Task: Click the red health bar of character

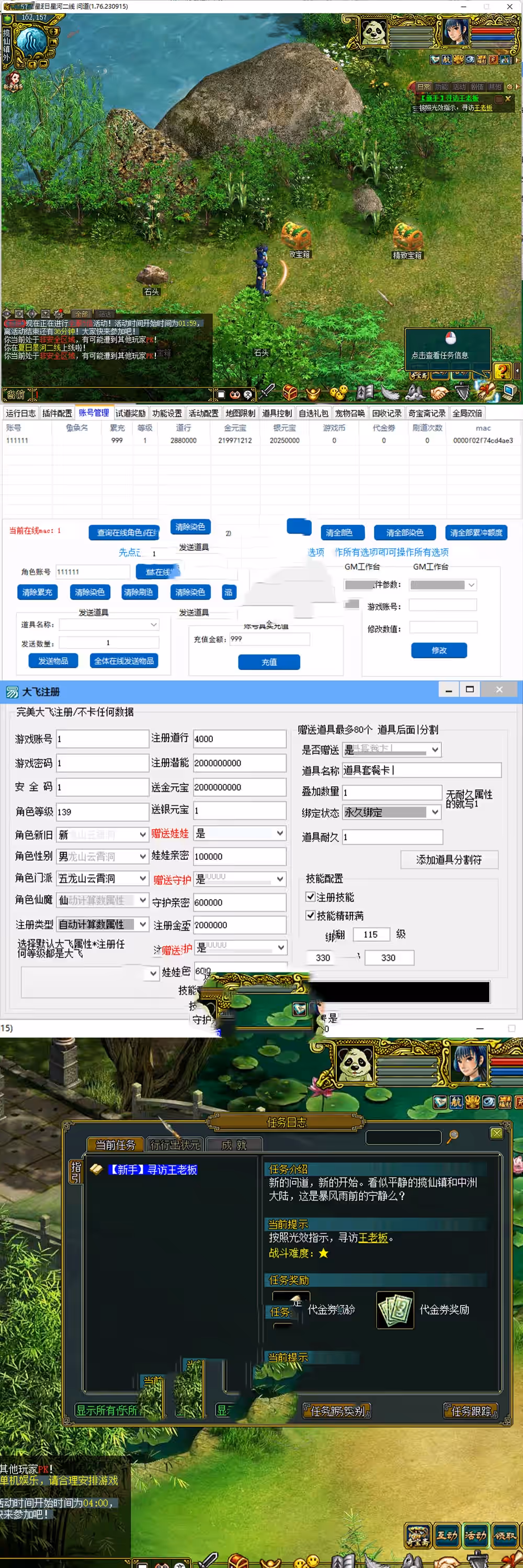Action: [x=493, y=30]
